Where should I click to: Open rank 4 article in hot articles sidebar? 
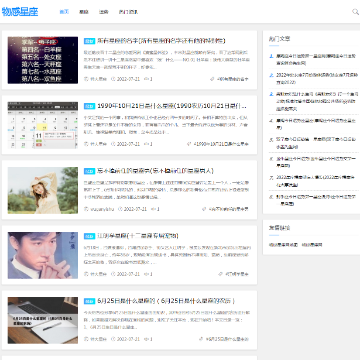[316, 124]
